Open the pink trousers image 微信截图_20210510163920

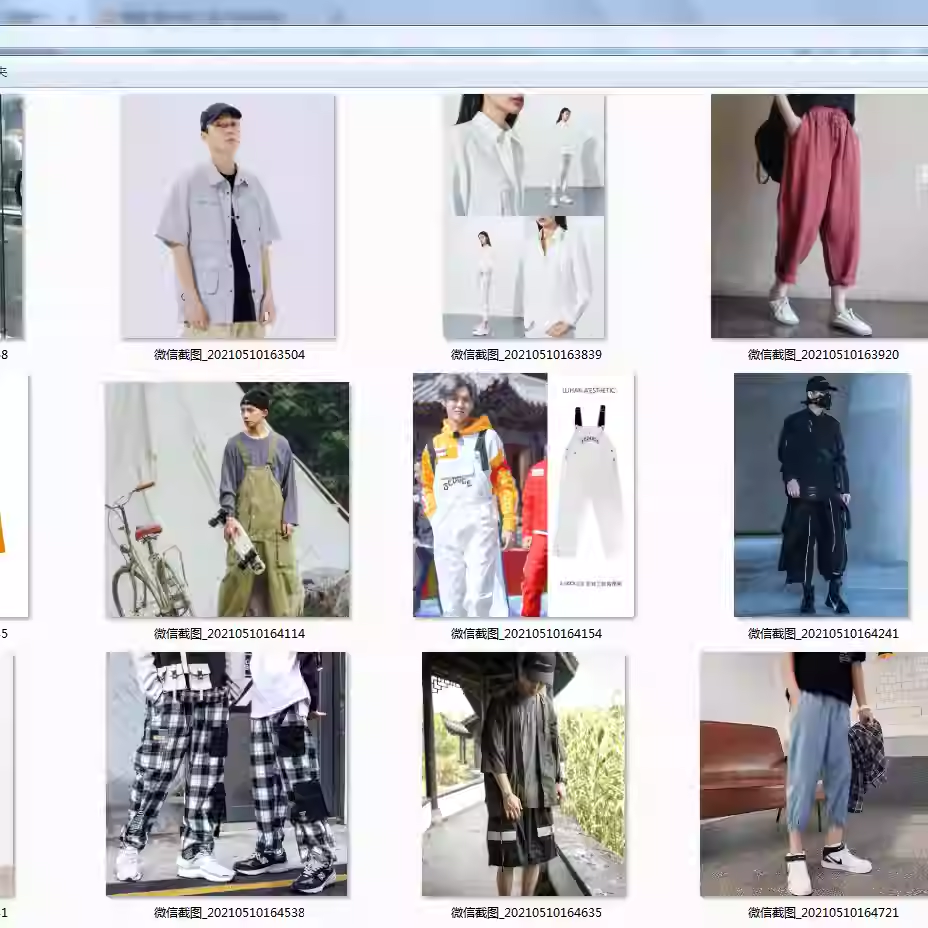tap(818, 215)
